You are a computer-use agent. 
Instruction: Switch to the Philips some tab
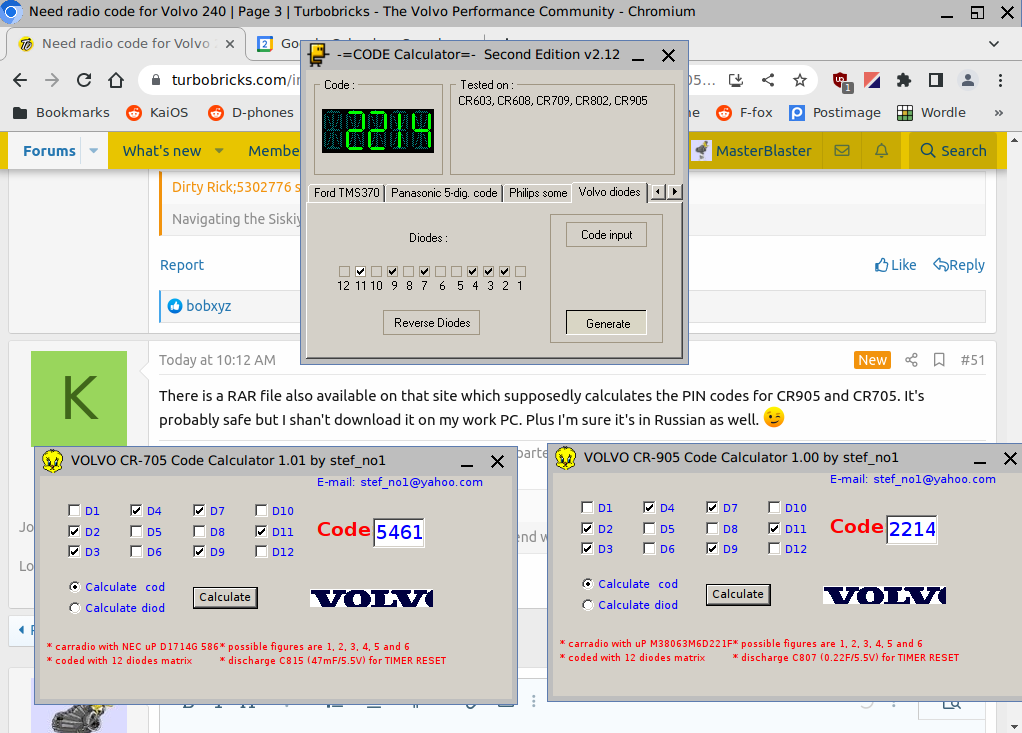click(538, 193)
